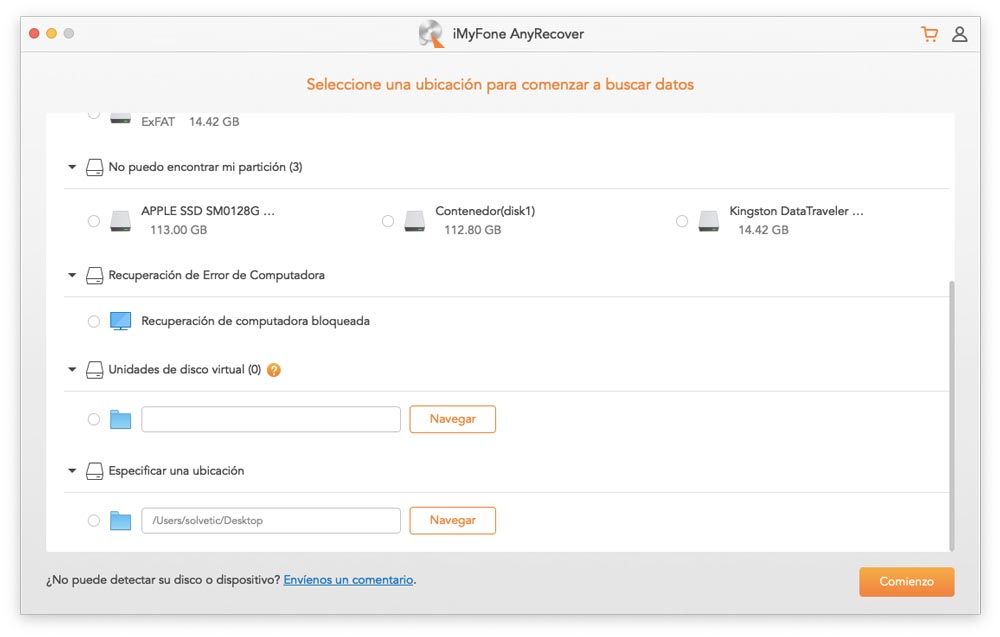
Task: Collapse the Recuperación de Error de Computadora section
Action: click(x=72, y=275)
